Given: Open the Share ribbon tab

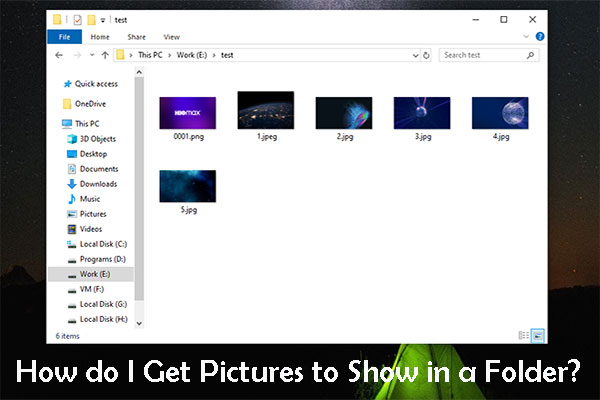Looking at the screenshot, I should coord(137,37).
